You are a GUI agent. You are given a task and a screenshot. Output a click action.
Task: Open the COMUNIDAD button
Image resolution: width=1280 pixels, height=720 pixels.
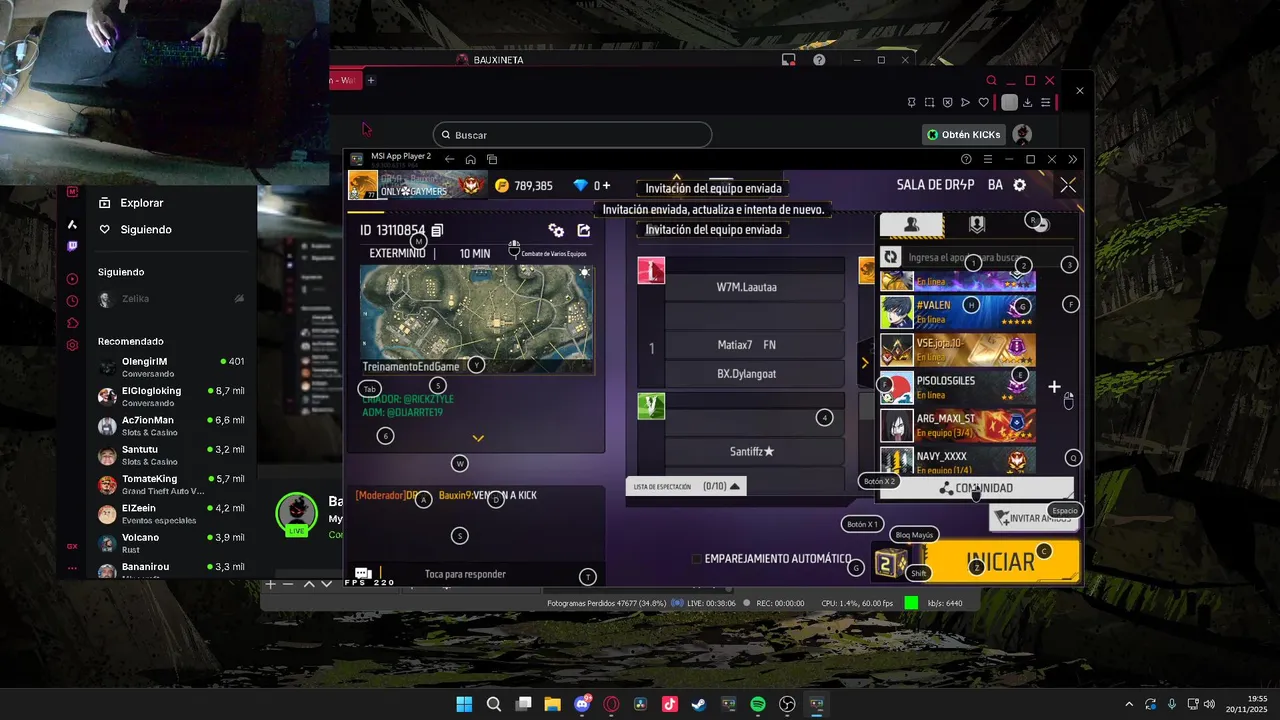click(976, 488)
